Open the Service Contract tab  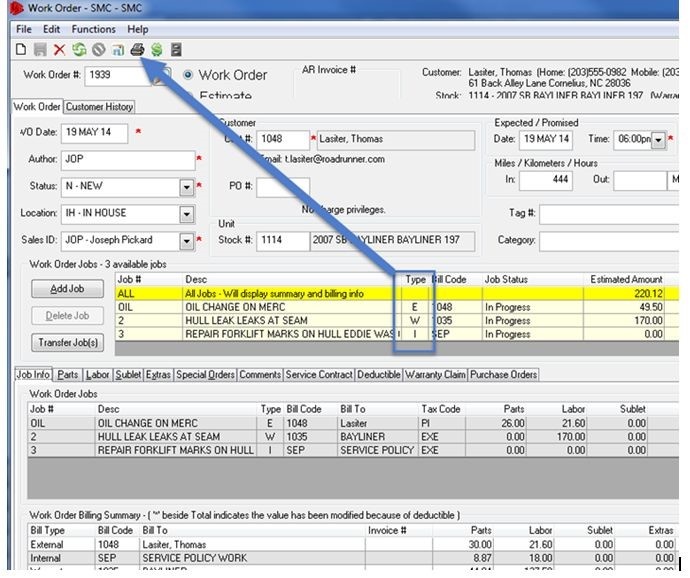tap(319, 375)
